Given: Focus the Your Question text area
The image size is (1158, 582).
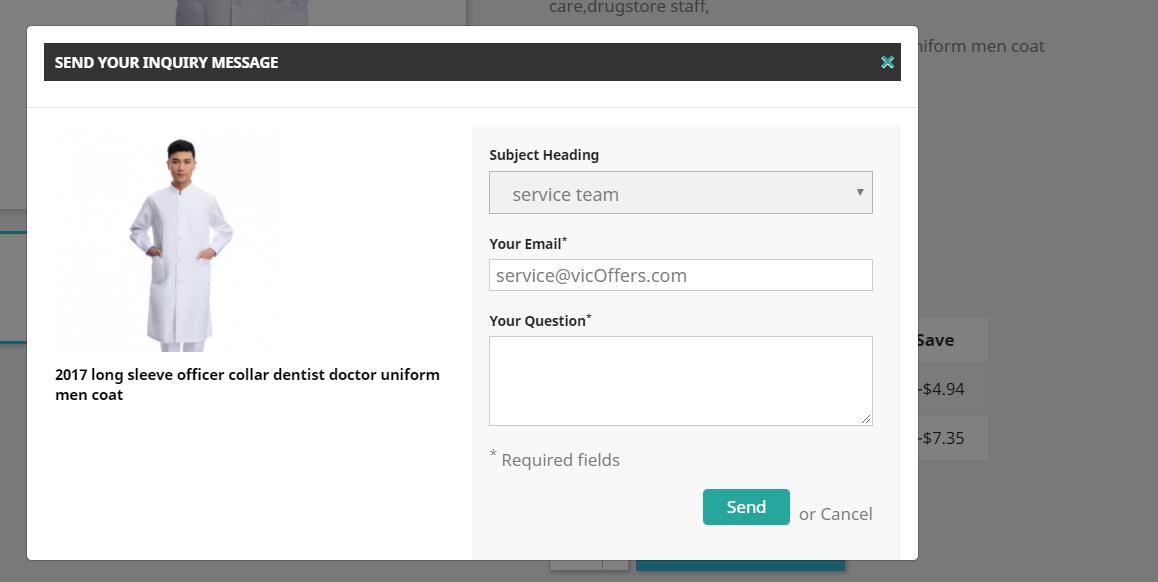Looking at the screenshot, I should 680,381.
